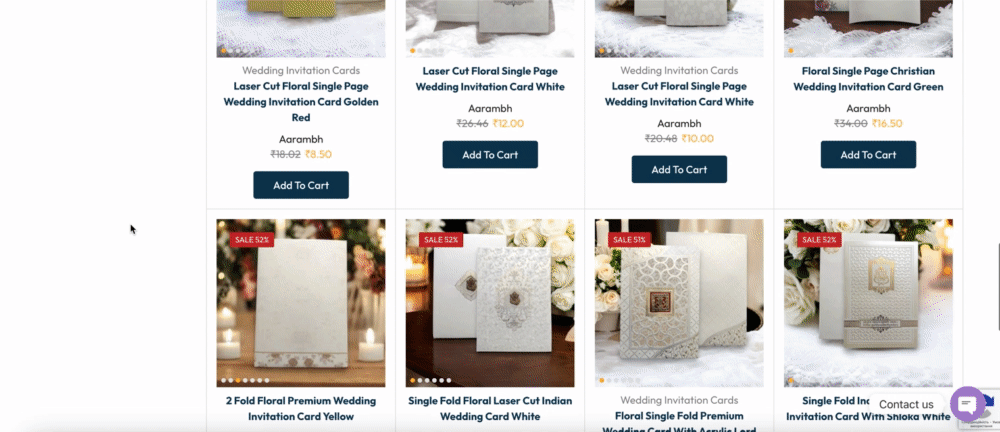Screen dimensions: 1000x432
Task: Add ₹12.00 Laser Cut White card to cart
Action: tap(490, 154)
